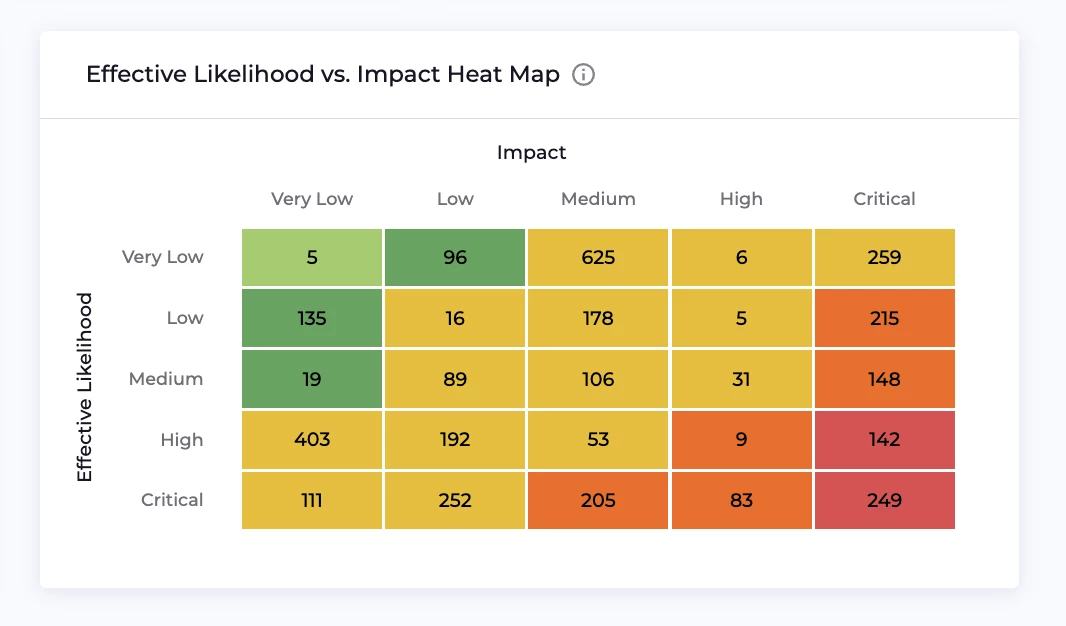Click the cell with value 111

click(312, 500)
